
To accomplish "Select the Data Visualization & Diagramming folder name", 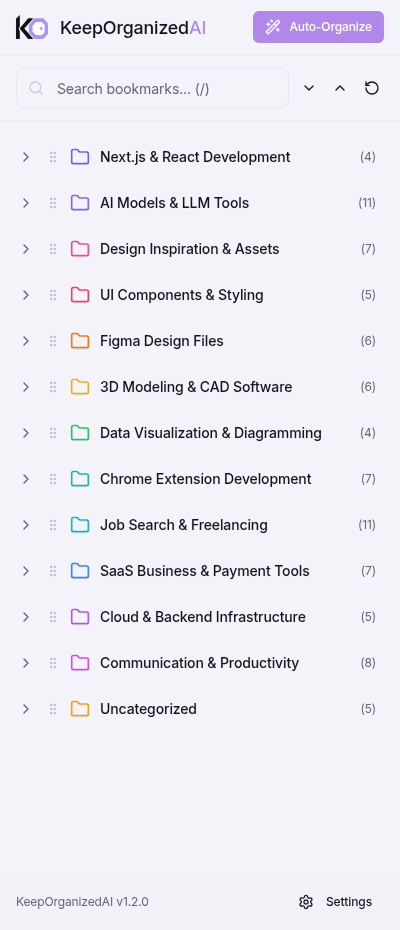I will pos(211,433).
